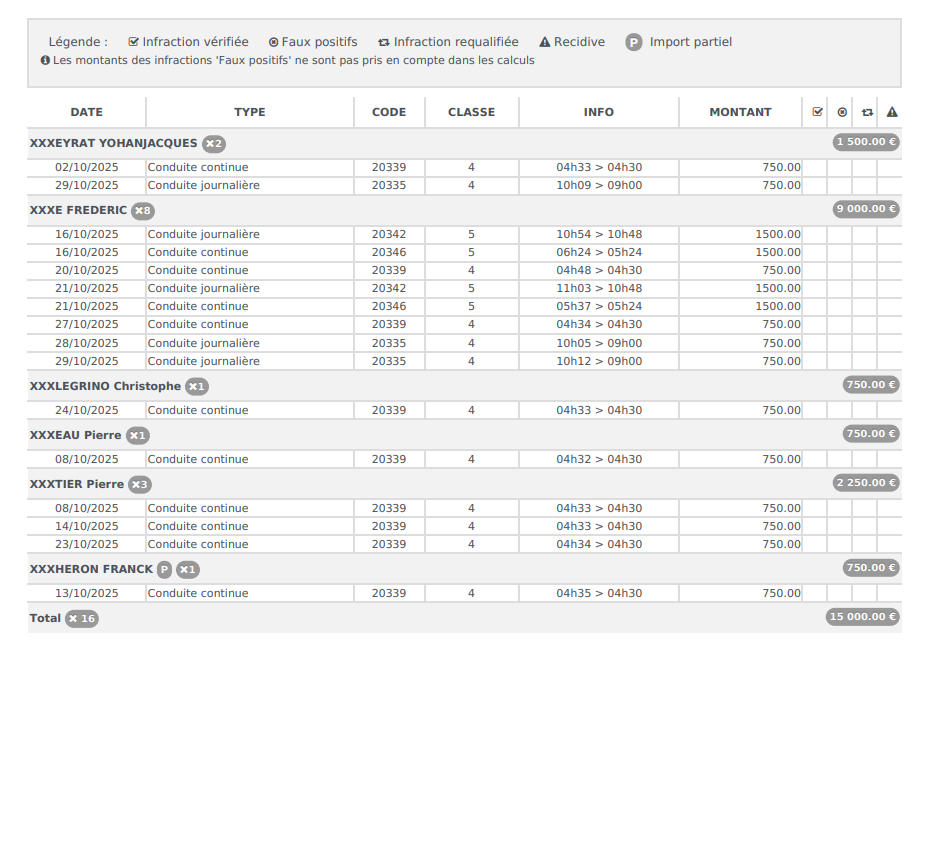Click the Recidive warning triangle in the legend

544,42
